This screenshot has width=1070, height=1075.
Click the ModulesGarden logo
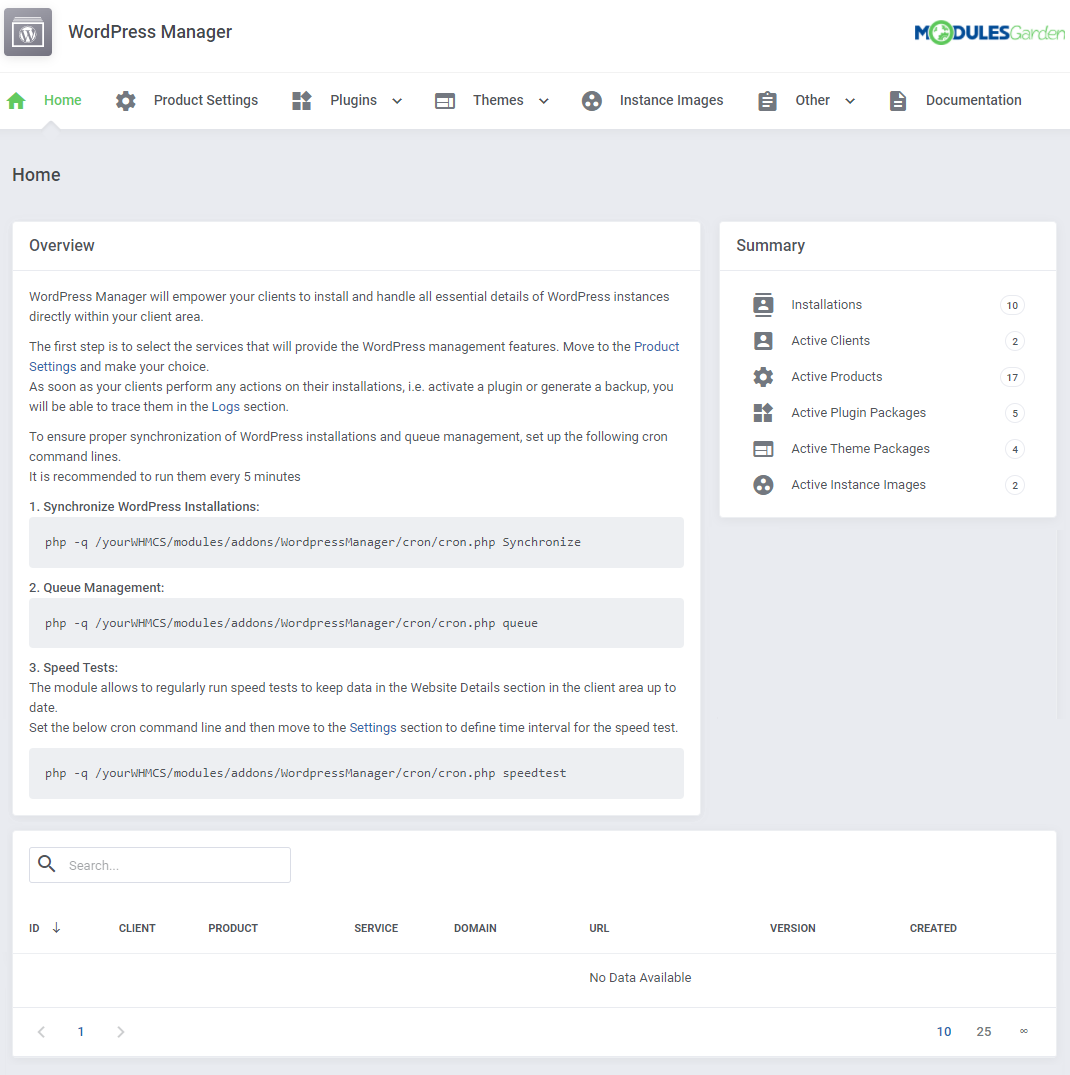click(989, 32)
